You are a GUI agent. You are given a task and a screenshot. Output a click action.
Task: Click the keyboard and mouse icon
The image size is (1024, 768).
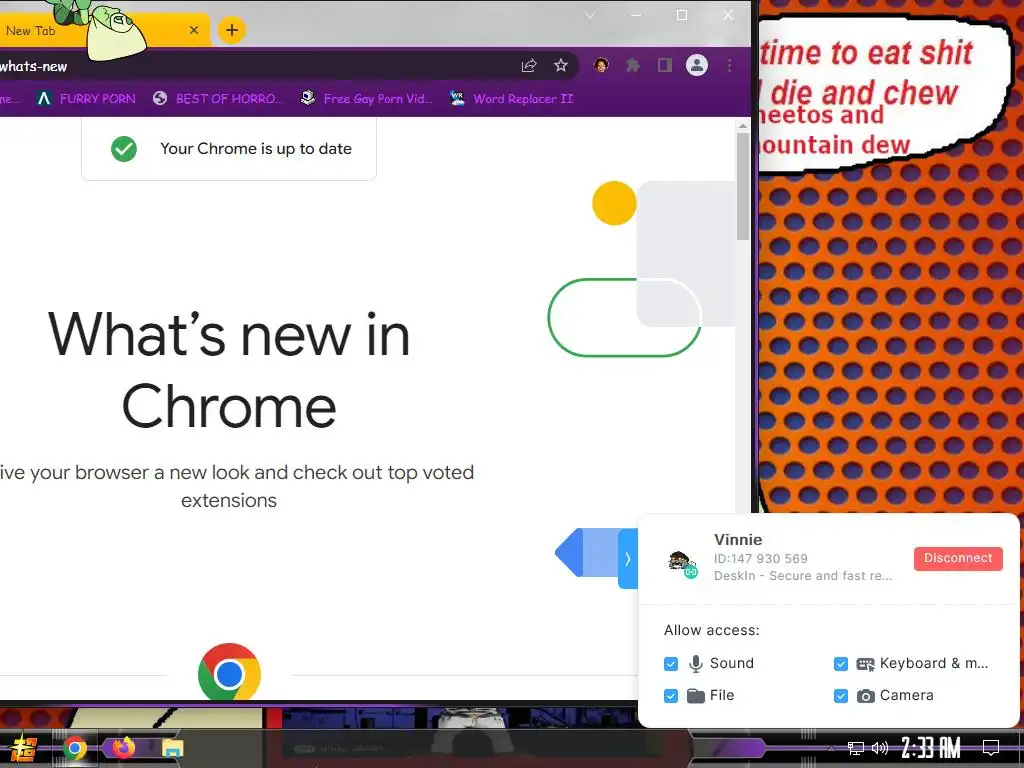865,664
